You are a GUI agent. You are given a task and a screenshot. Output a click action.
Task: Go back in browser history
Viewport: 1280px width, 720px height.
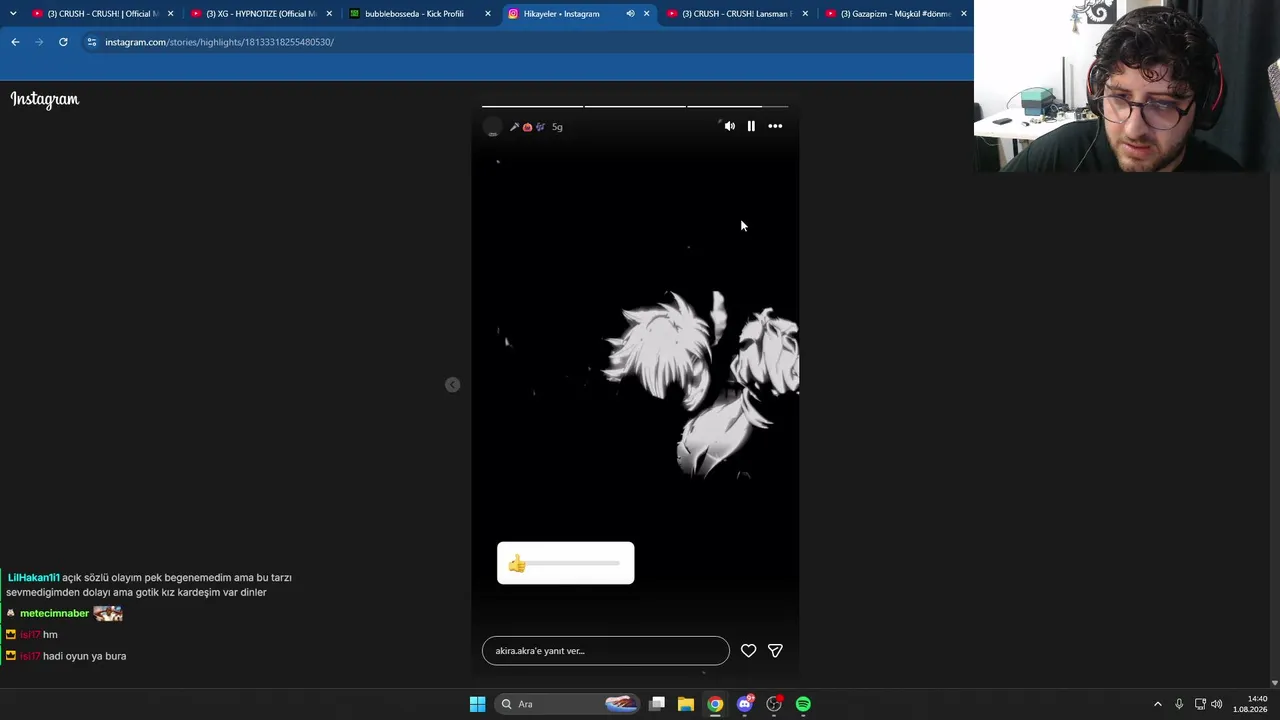click(15, 42)
